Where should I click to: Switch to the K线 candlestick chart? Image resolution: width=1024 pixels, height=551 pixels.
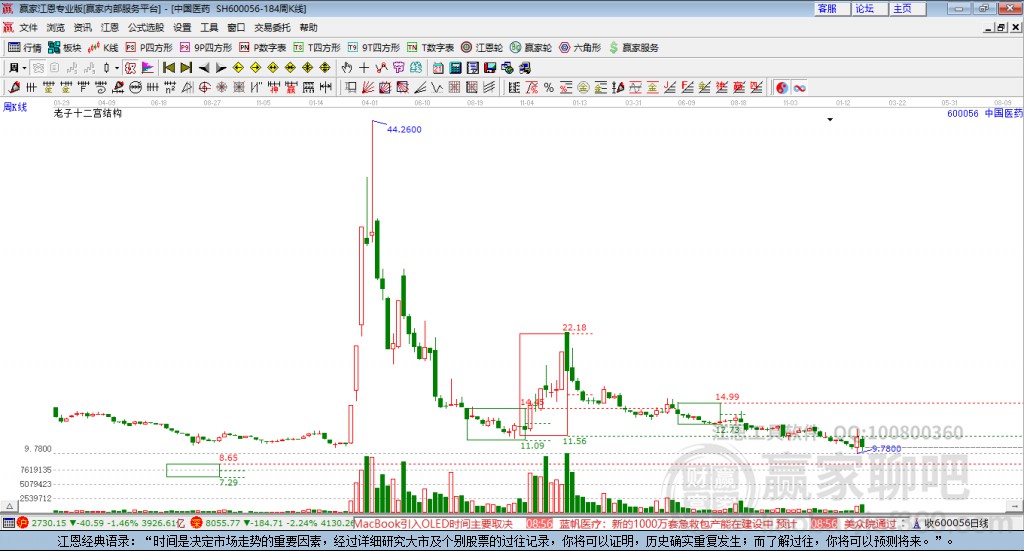point(103,48)
